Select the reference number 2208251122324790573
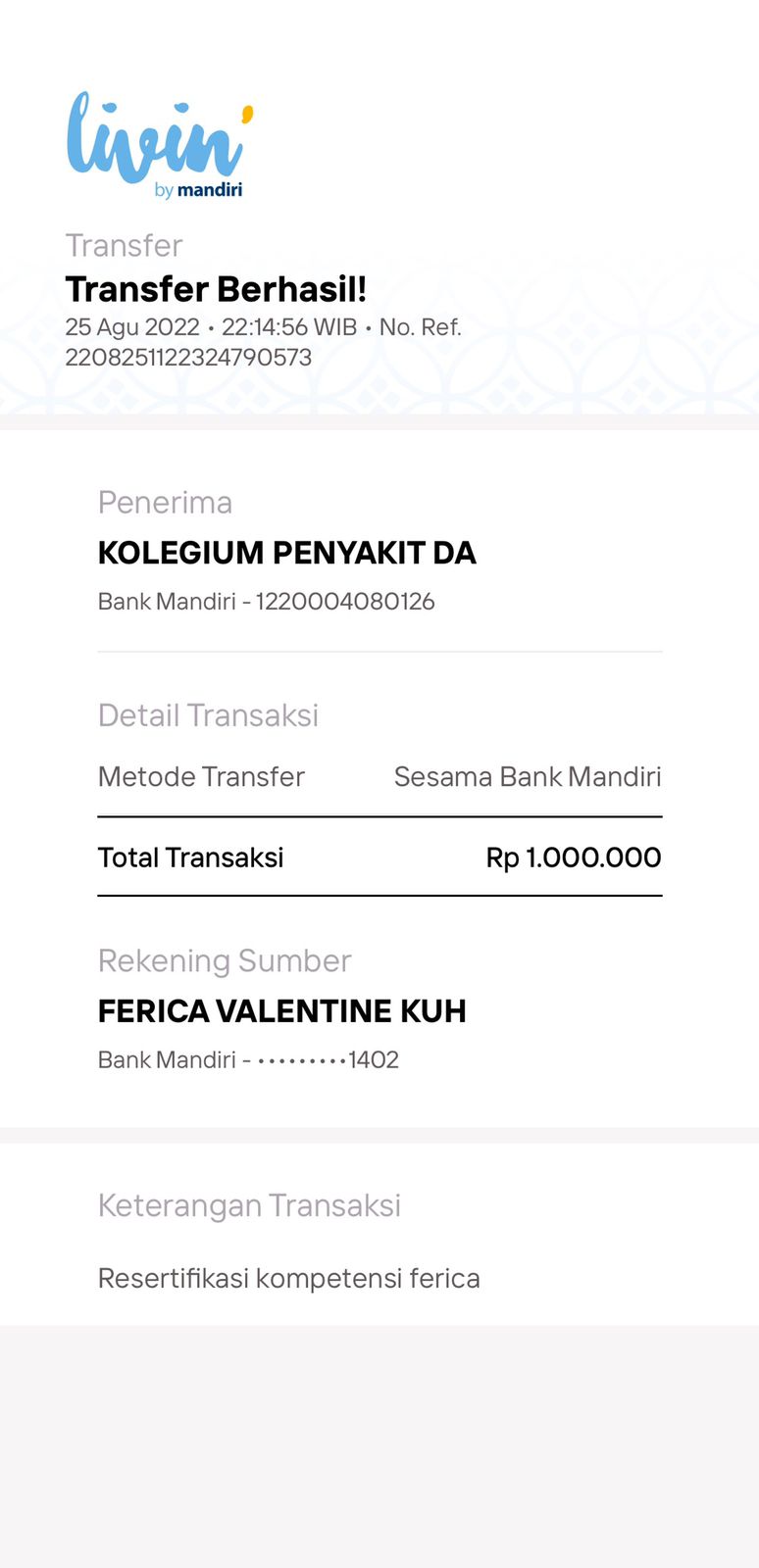 [x=188, y=357]
